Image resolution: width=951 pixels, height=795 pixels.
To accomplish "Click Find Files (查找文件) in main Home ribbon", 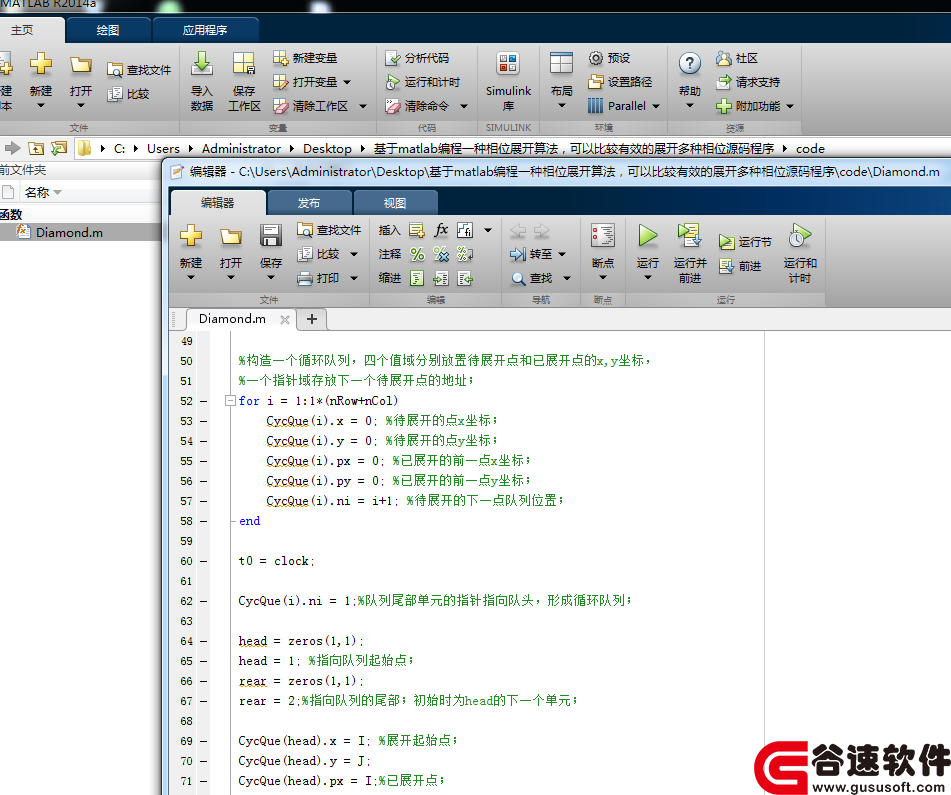I will click(139, 70).
